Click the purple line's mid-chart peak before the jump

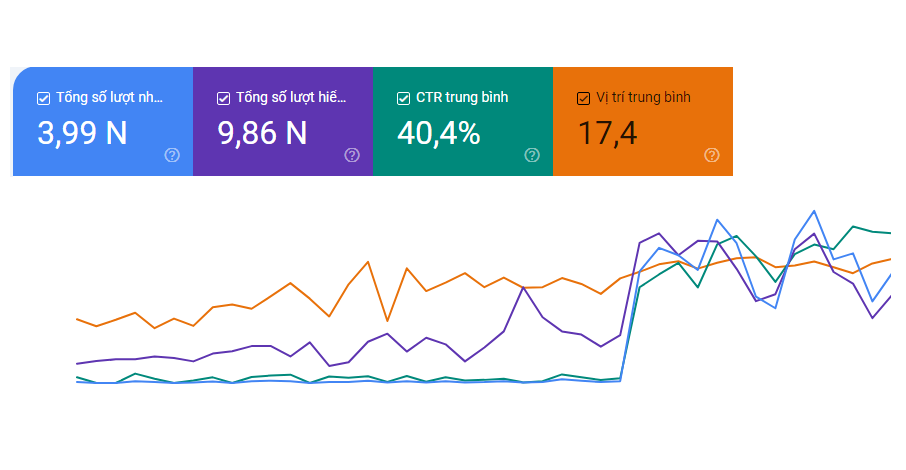(523, 287)
